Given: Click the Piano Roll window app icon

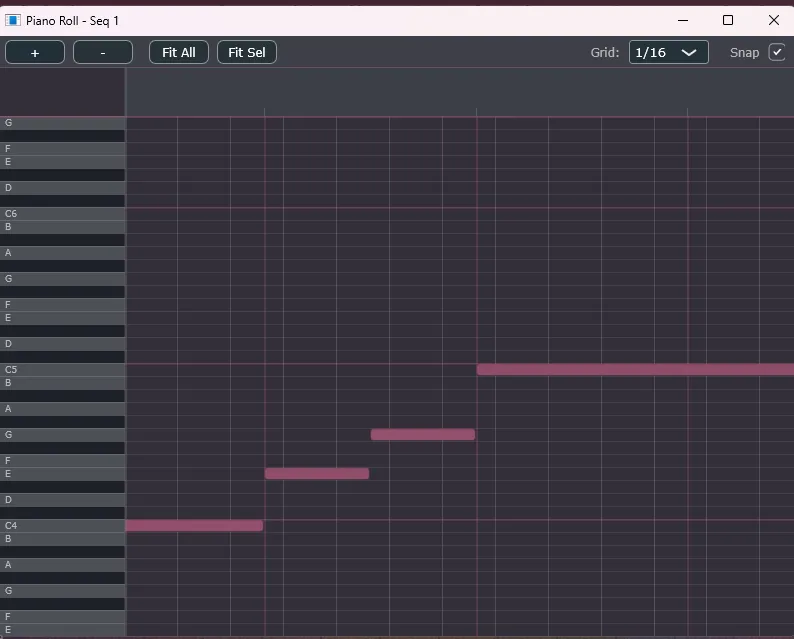Looking at the screenshot, I should (13, 20).
